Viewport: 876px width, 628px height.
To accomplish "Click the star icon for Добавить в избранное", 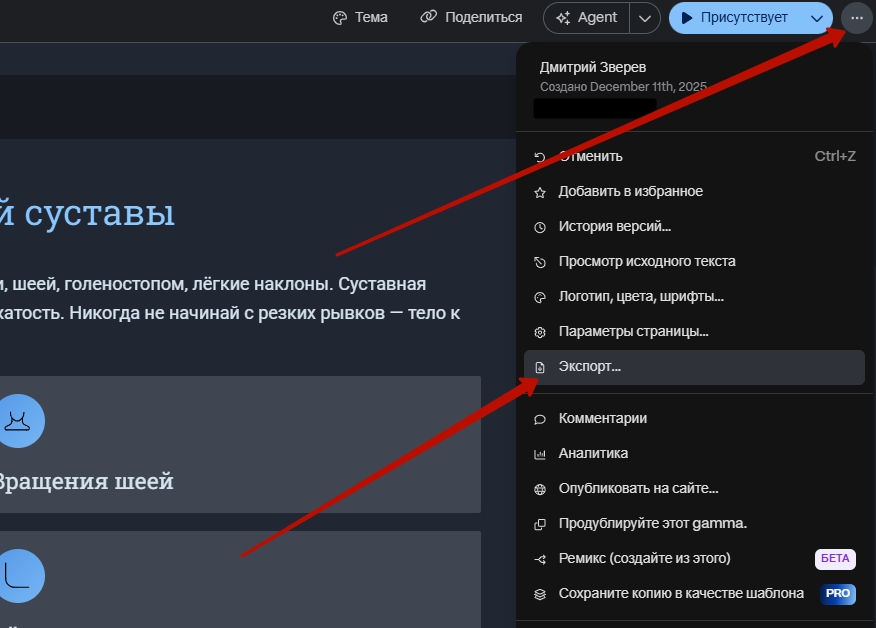I will 540,192.
